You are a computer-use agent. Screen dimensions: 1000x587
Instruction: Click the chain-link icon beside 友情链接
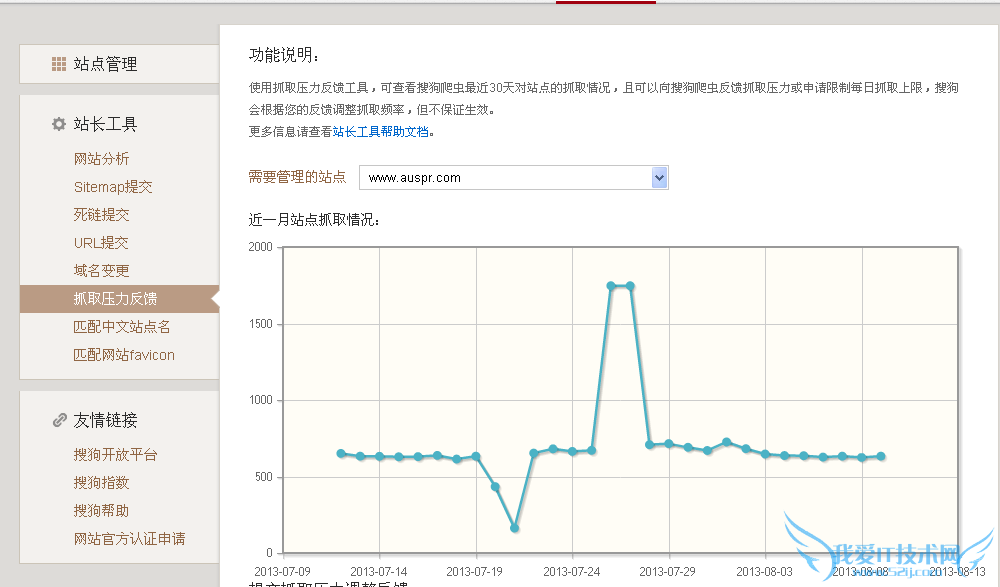[x=59, y=421]
